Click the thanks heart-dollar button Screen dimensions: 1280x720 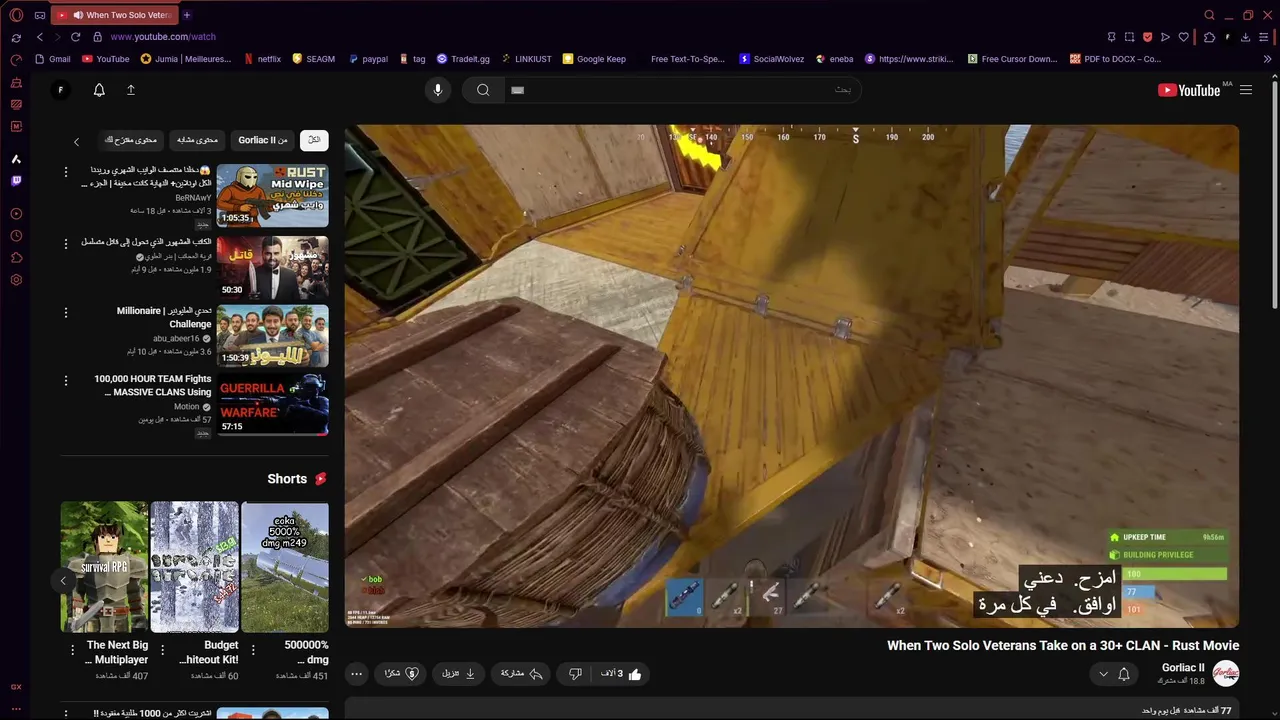[401, 674]
